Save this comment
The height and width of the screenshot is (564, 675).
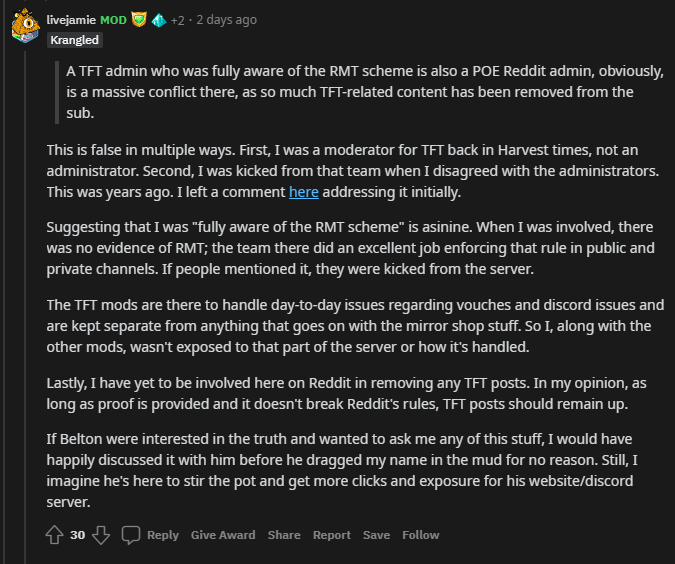376,535
